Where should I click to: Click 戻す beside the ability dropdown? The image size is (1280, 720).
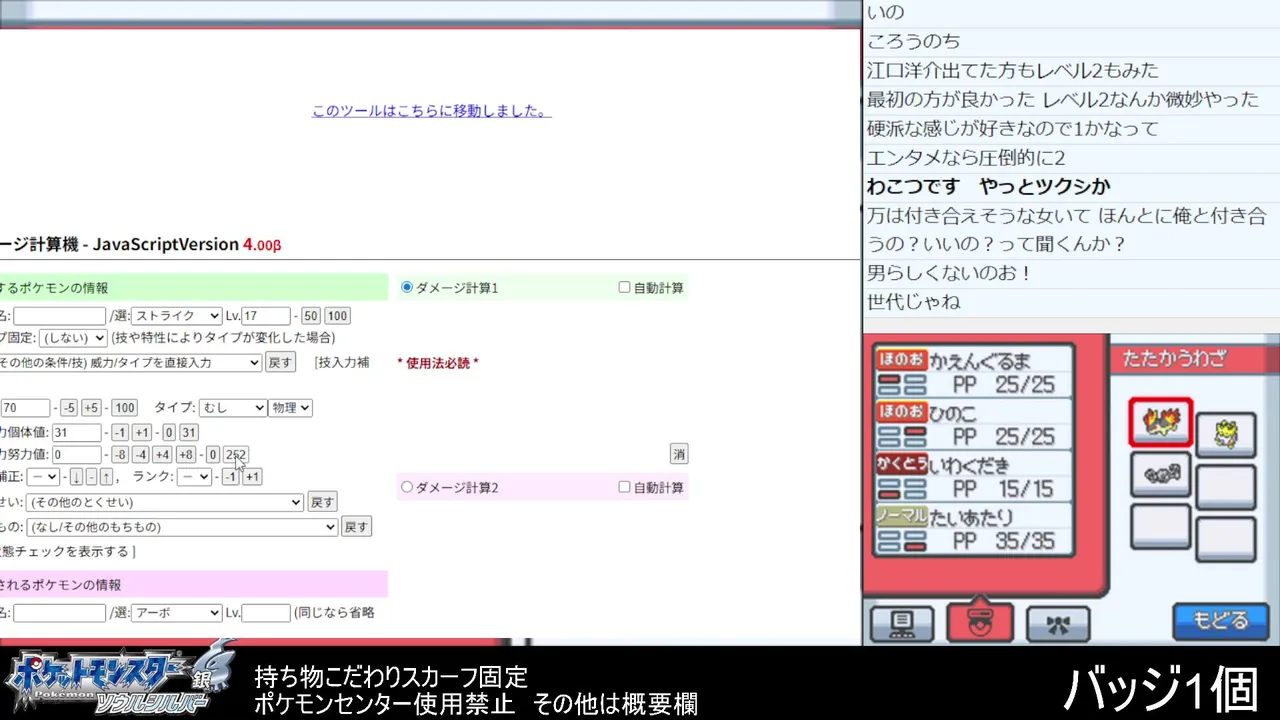coord(322,502)
